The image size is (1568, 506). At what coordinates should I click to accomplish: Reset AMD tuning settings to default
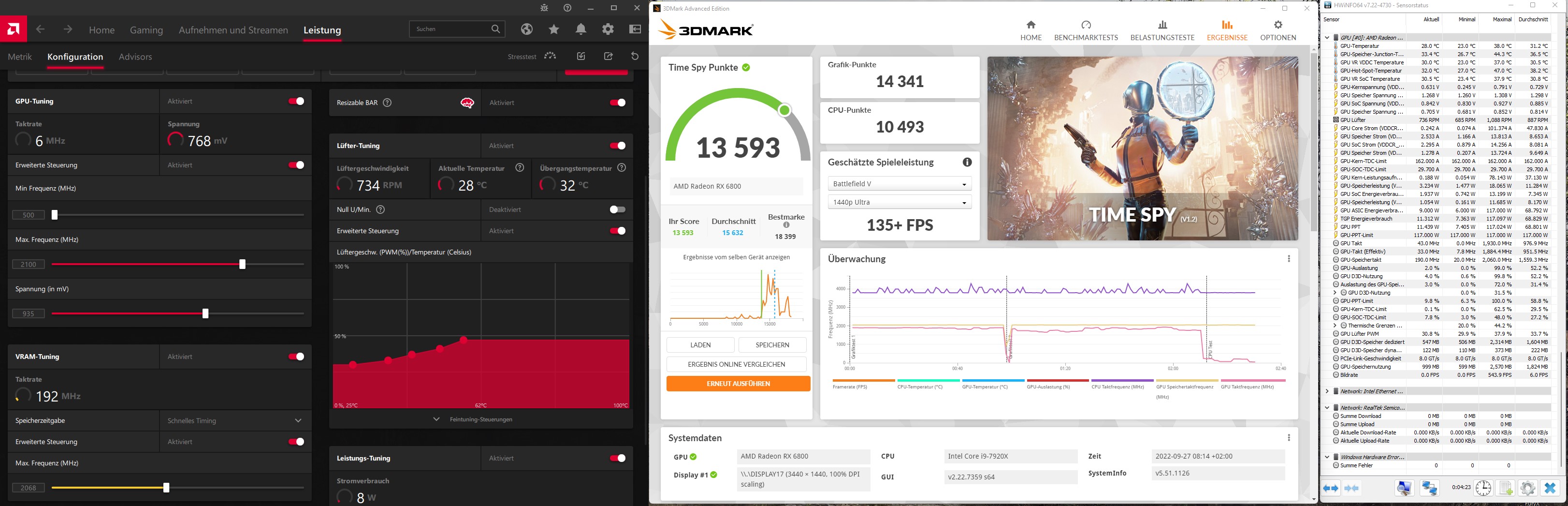click(635, 56)
